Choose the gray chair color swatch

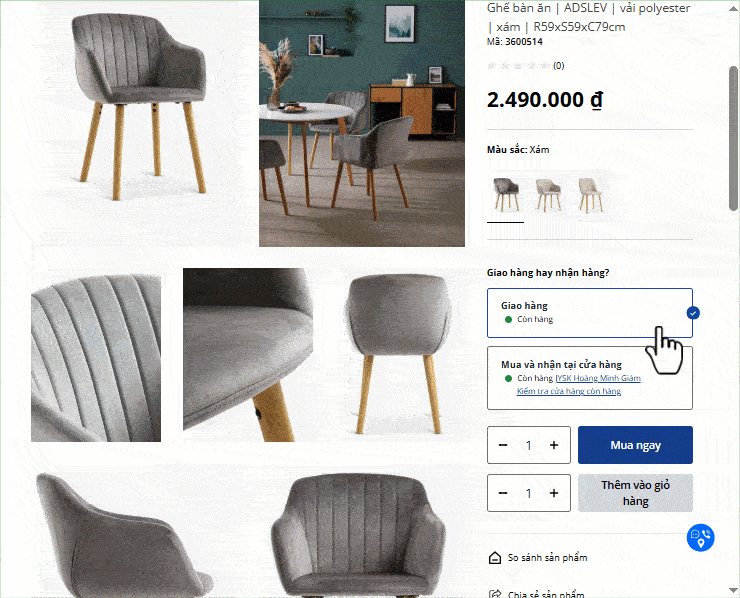pyautogui.click(x=506, y=194)
